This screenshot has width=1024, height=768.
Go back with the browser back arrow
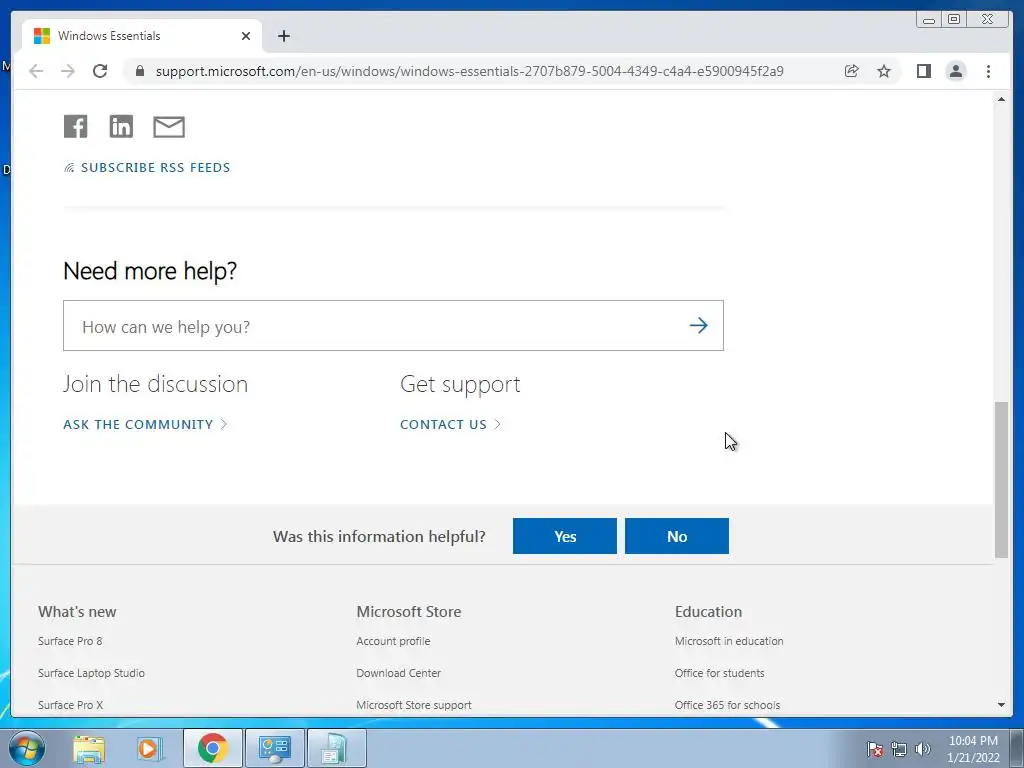click(x=36, y=71)
